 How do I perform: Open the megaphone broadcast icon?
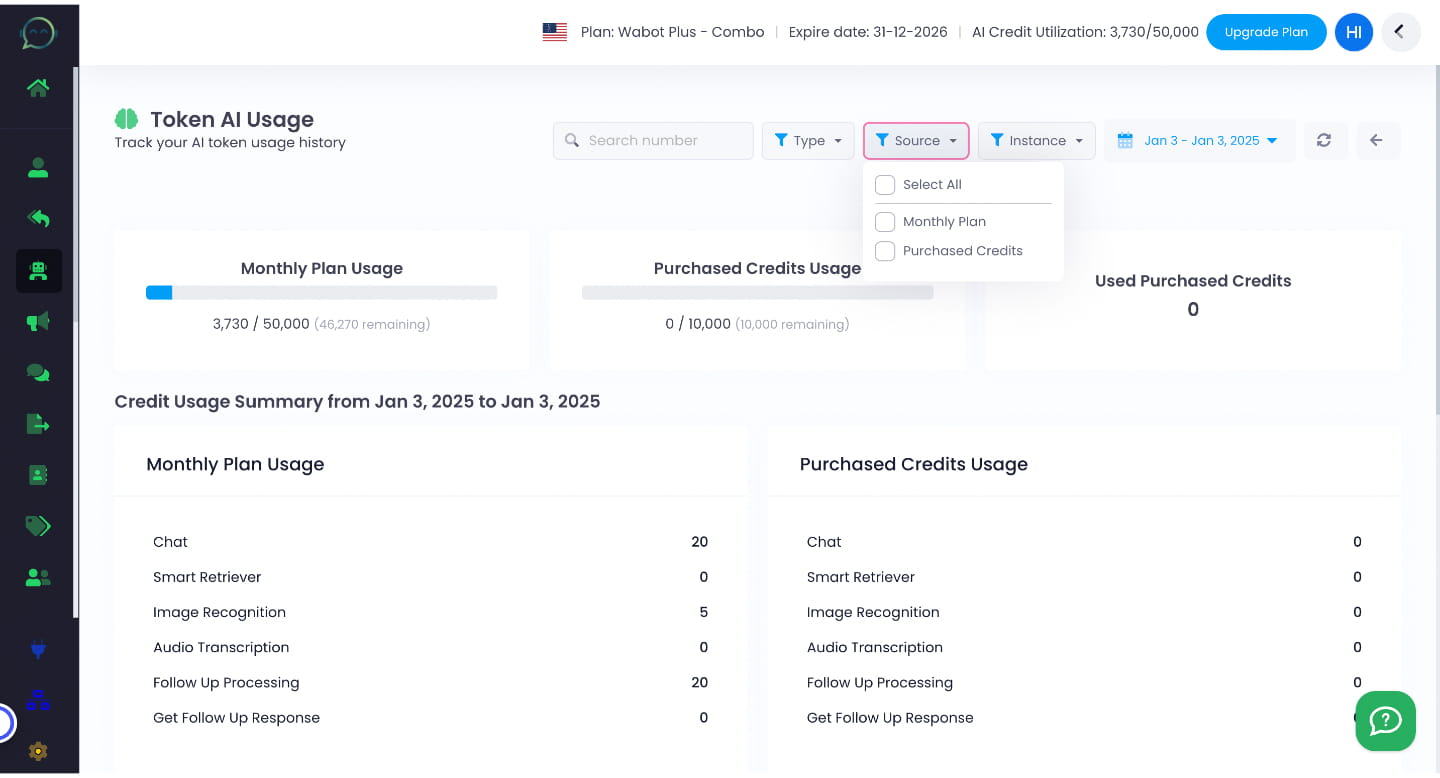pyautogui.click(x=38, y=322)
